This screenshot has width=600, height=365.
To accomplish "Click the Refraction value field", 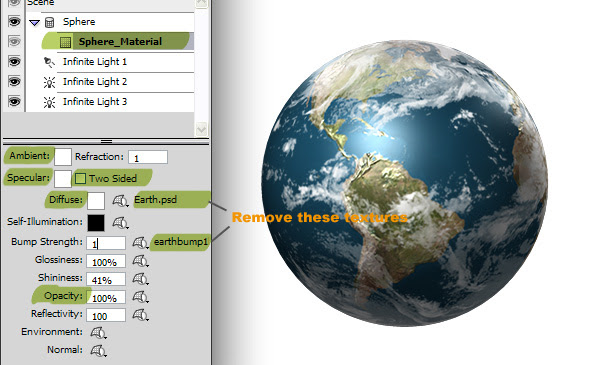I will [148, 157].
